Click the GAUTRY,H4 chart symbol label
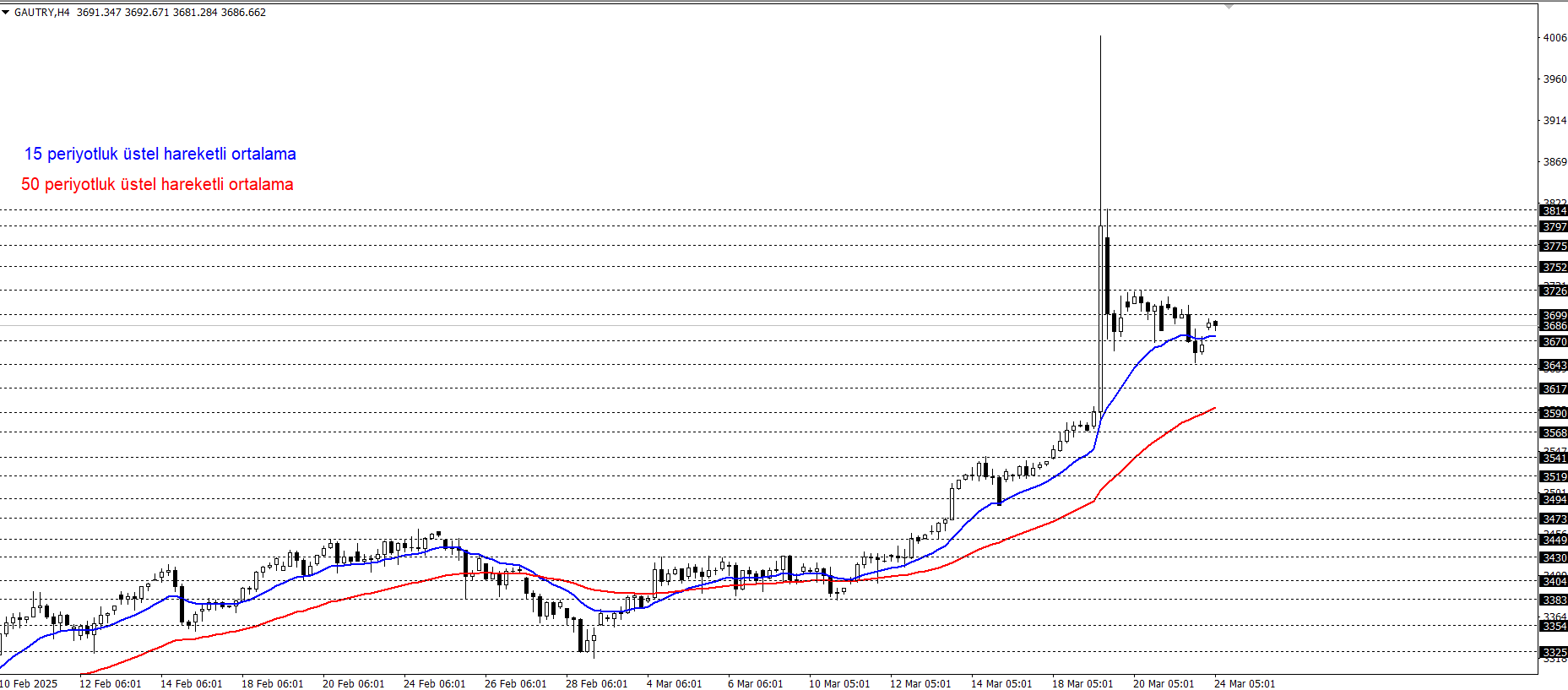 [42, 13]
